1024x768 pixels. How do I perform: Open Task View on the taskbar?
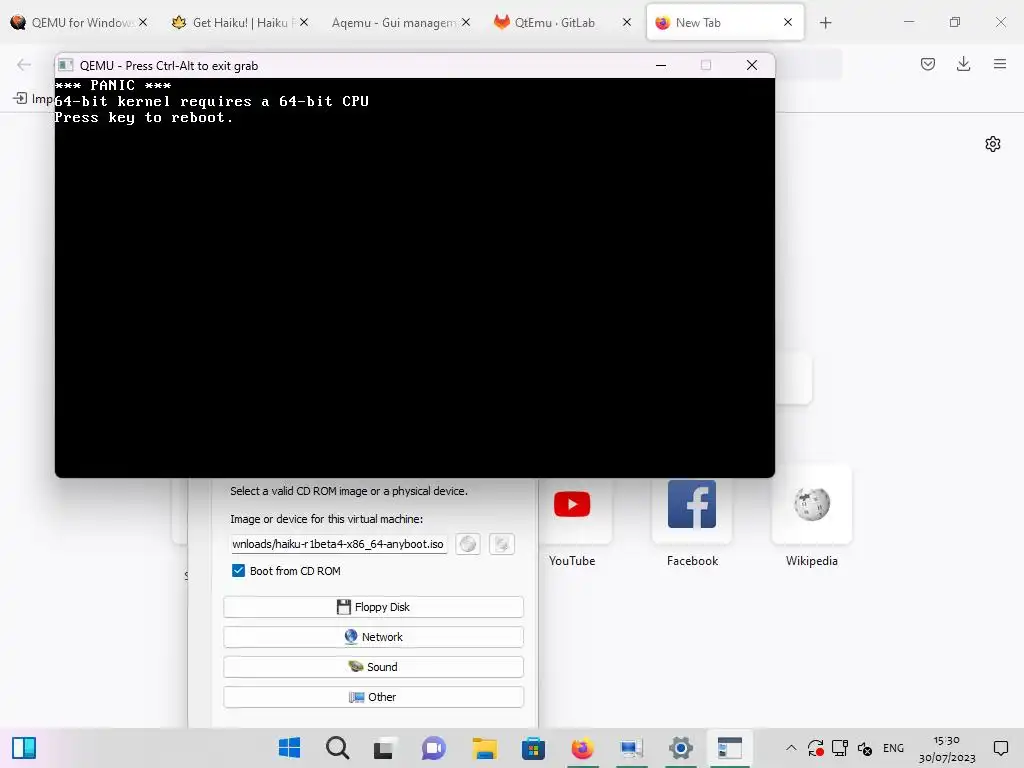(383, 748)
